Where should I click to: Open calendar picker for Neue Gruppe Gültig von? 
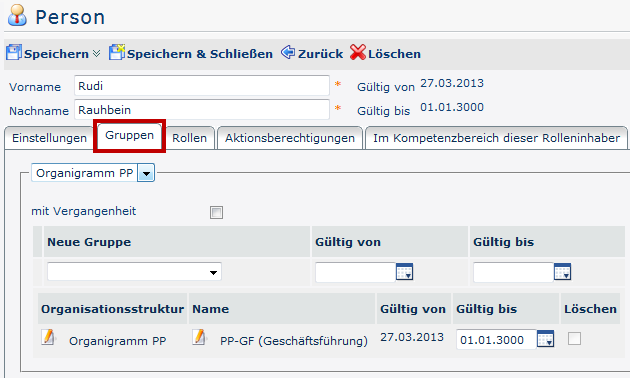tap(404, 272)
